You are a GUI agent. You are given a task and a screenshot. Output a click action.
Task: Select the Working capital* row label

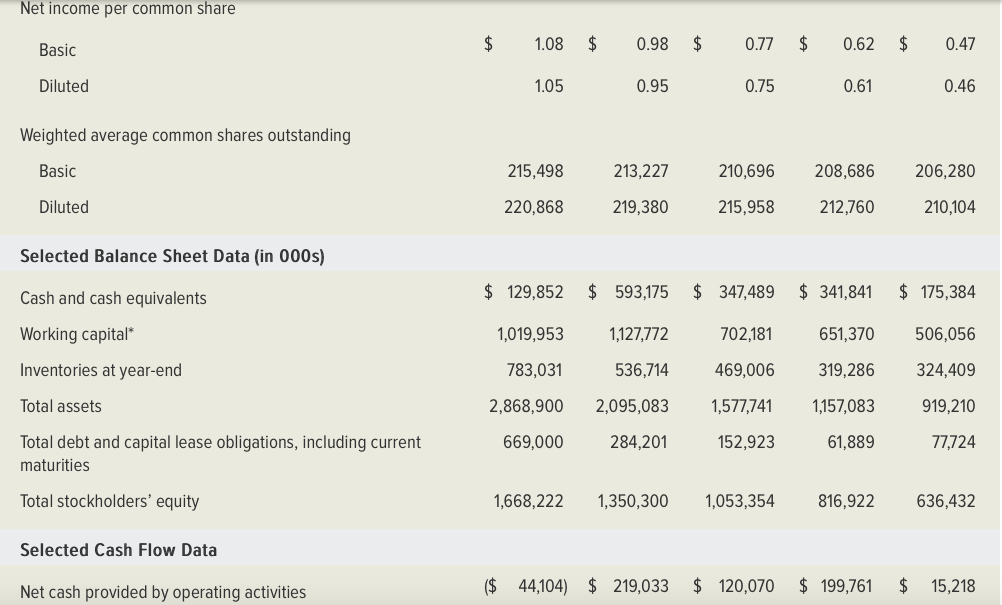pyautogui.click(x=75, y=334)
